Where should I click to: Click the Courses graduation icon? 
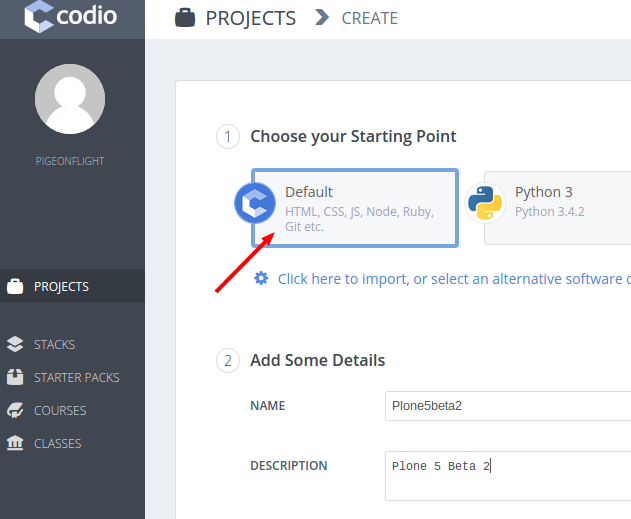[x=15, y=411]
